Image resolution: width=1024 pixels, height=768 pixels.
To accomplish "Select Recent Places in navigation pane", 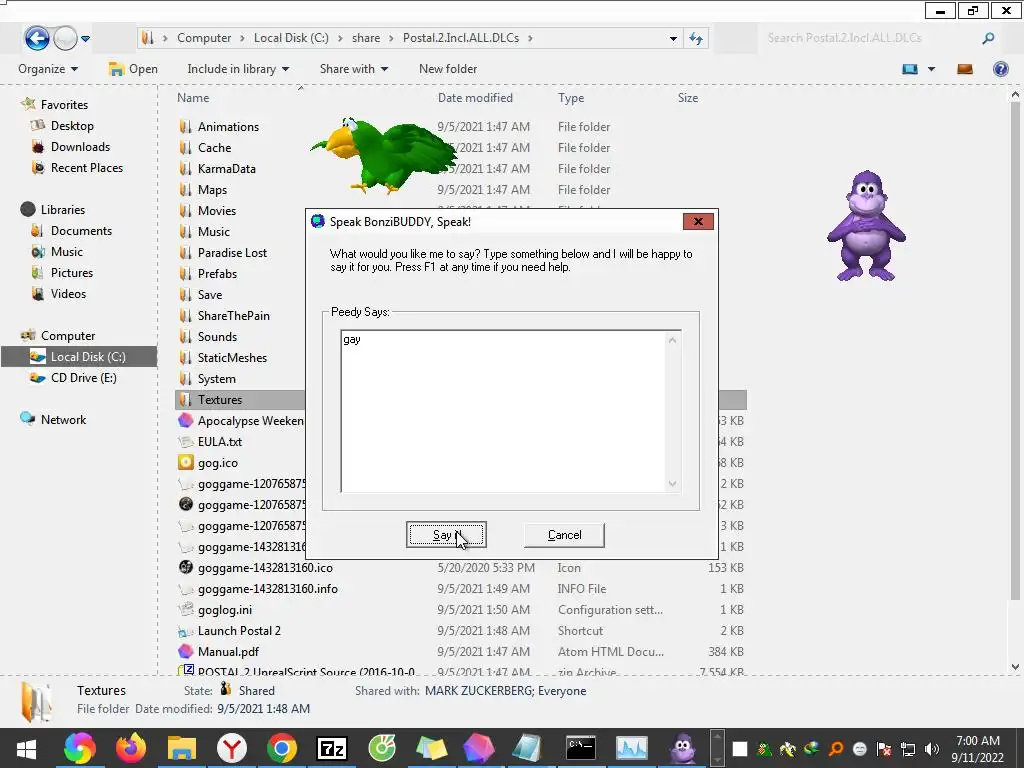I will point(87,168).
